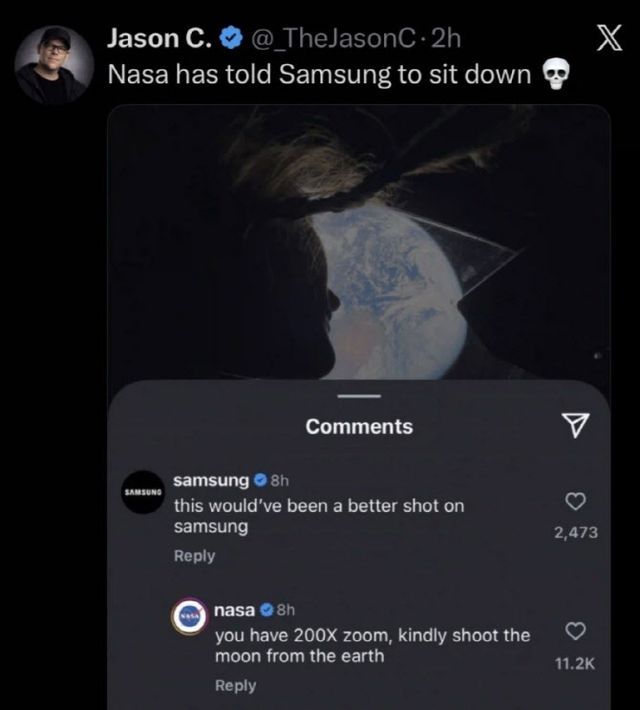Reply to the samsung comment
The width and height of the screenshot is (640, 710).
(194, 556)
